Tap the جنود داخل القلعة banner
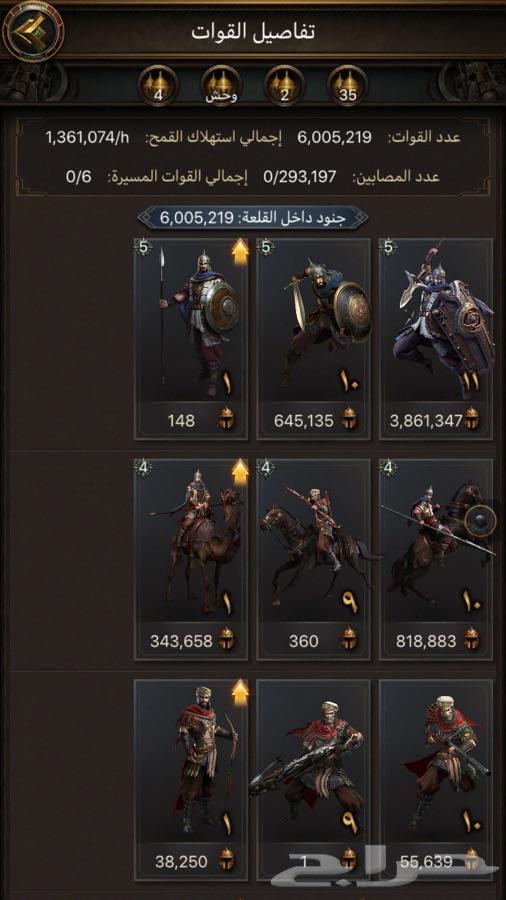506x900 pixels. (x=253, y=218)
